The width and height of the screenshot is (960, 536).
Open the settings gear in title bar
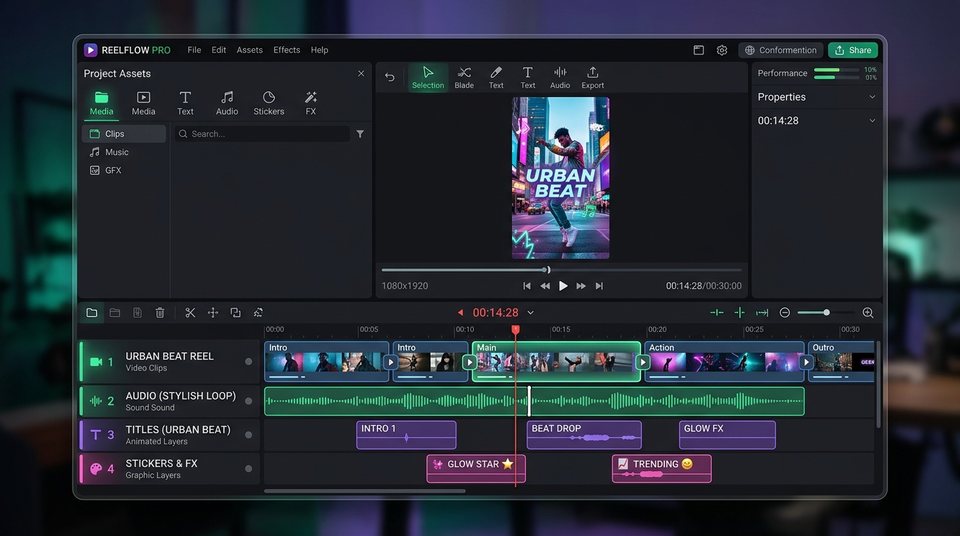point(722,50)
